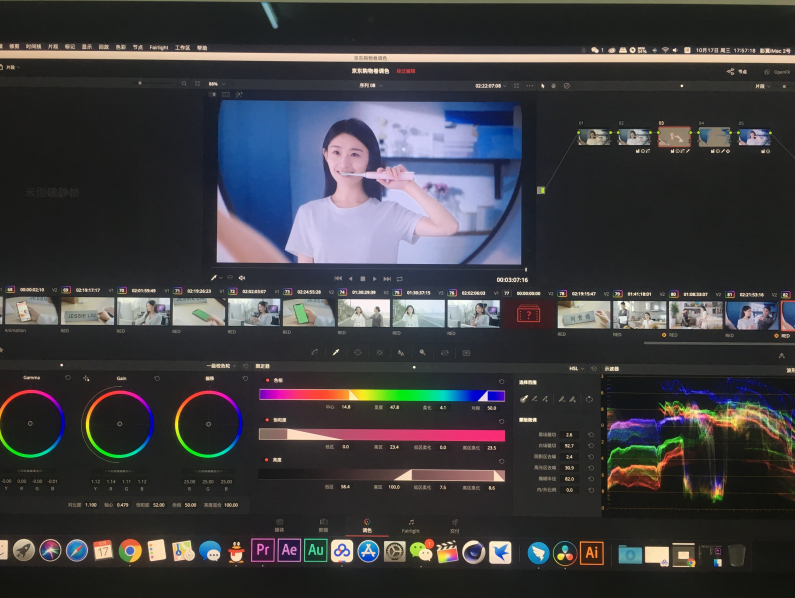
Task: Open Google Chrome from the dock
Action: (130, 549)
